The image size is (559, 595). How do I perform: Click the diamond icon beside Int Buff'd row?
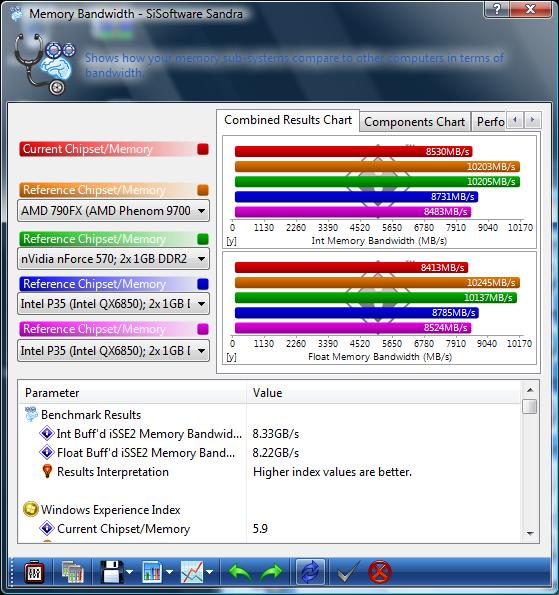(x=47, y=433)
